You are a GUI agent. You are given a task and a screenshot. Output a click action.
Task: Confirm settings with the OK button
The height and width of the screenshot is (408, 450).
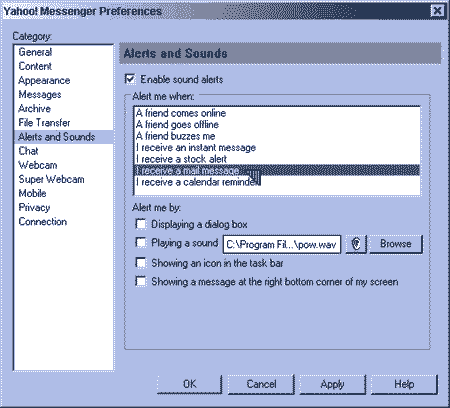(189, 384)
